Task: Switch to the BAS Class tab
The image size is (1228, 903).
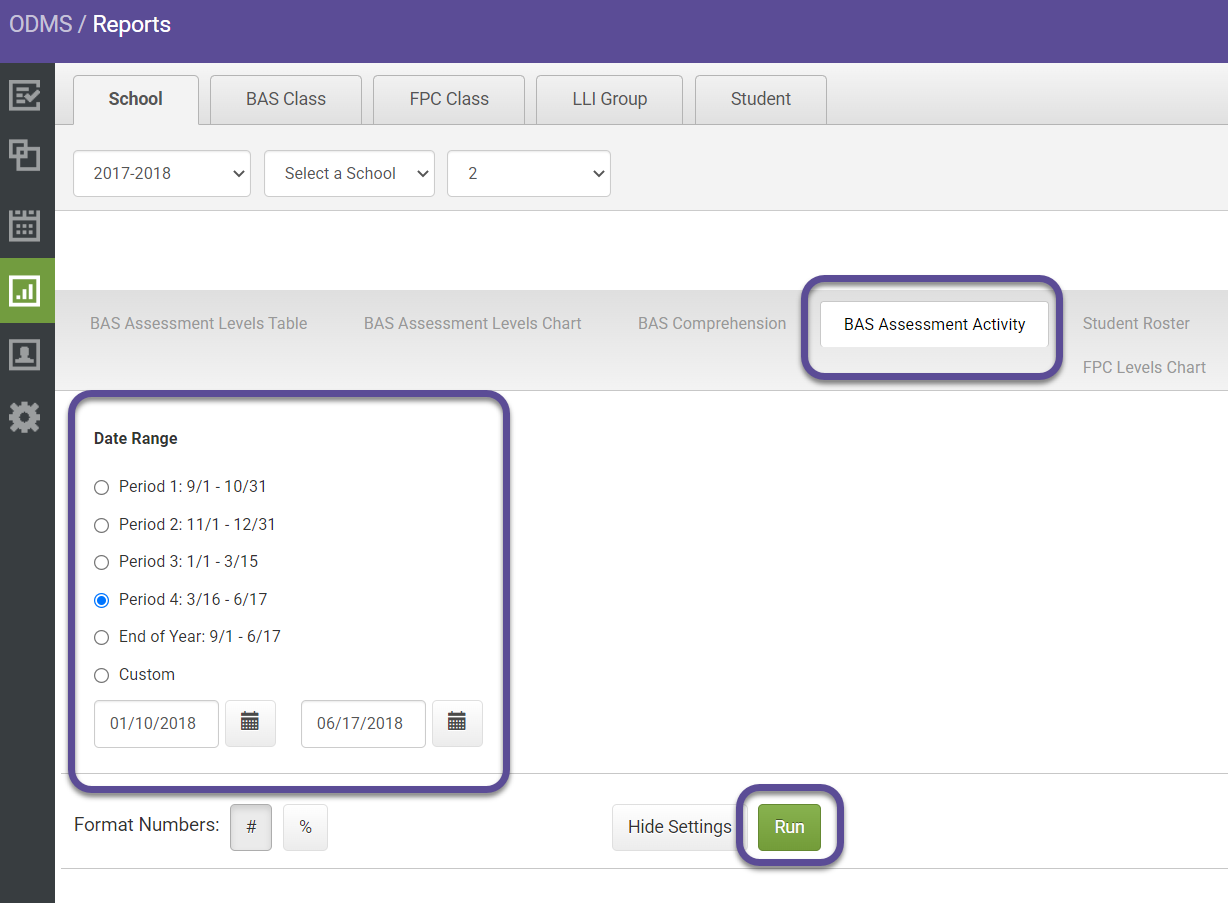Action: coord(285,99)
